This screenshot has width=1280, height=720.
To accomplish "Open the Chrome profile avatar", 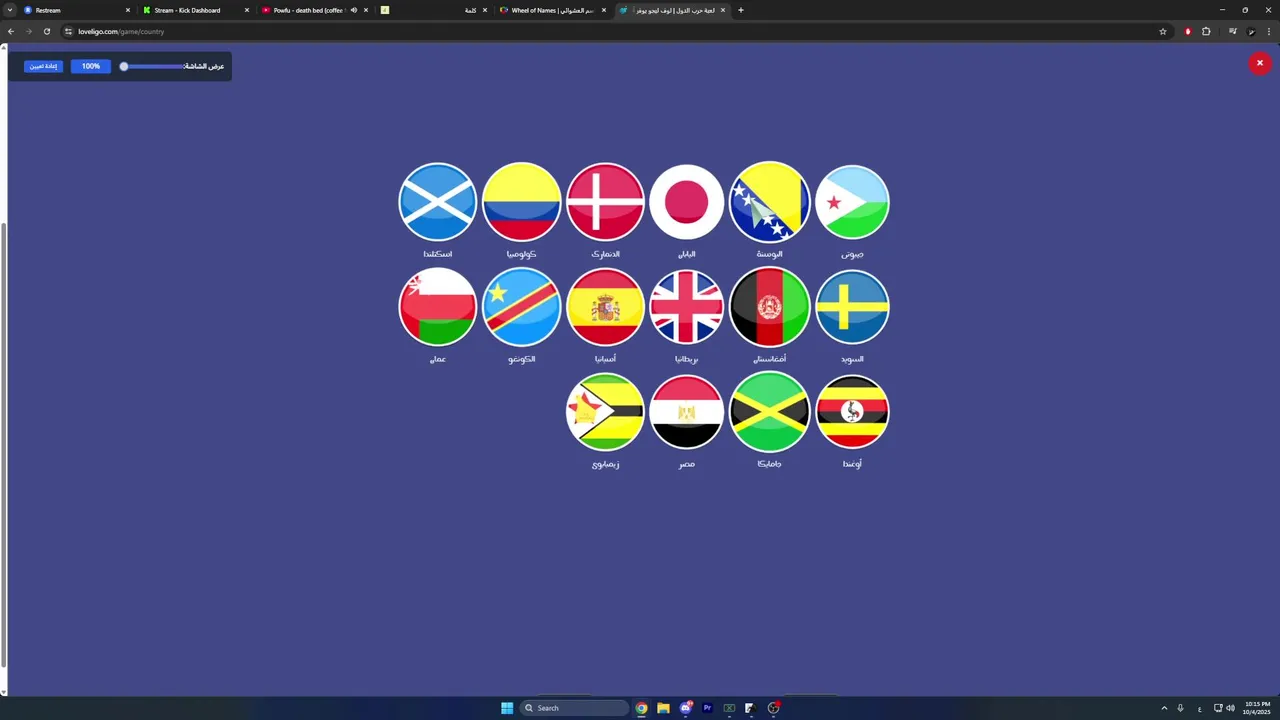I will point(1251,31).
